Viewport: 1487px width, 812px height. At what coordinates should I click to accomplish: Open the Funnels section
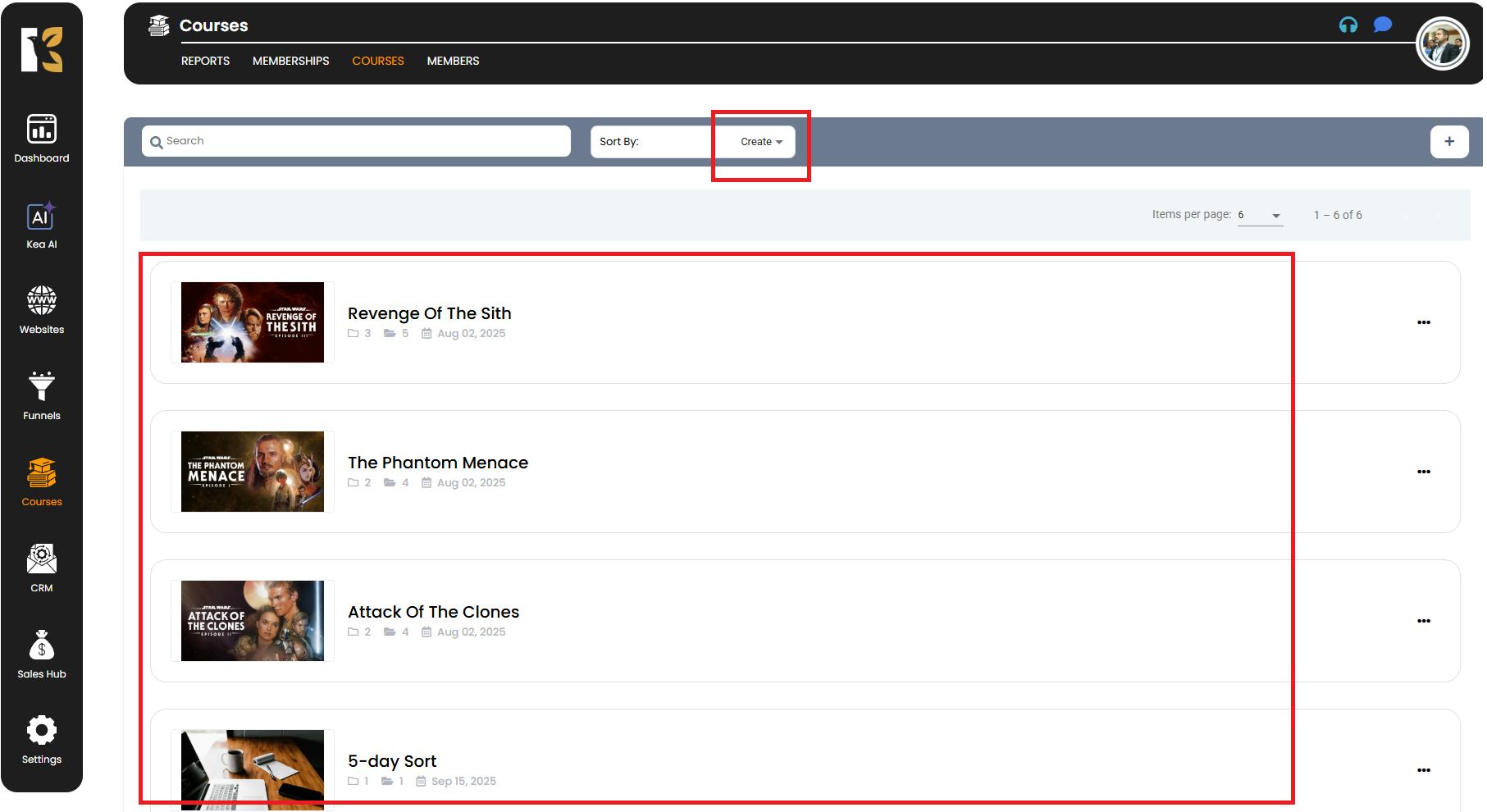coord(41,396)
